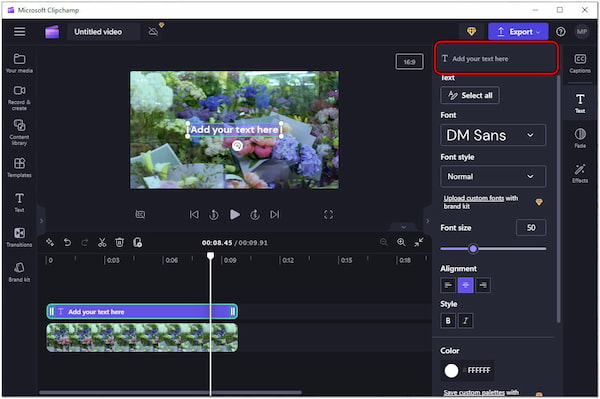Redo the last action
The height and width of the screenshot is (399, 600).
(x=85, y=242)
